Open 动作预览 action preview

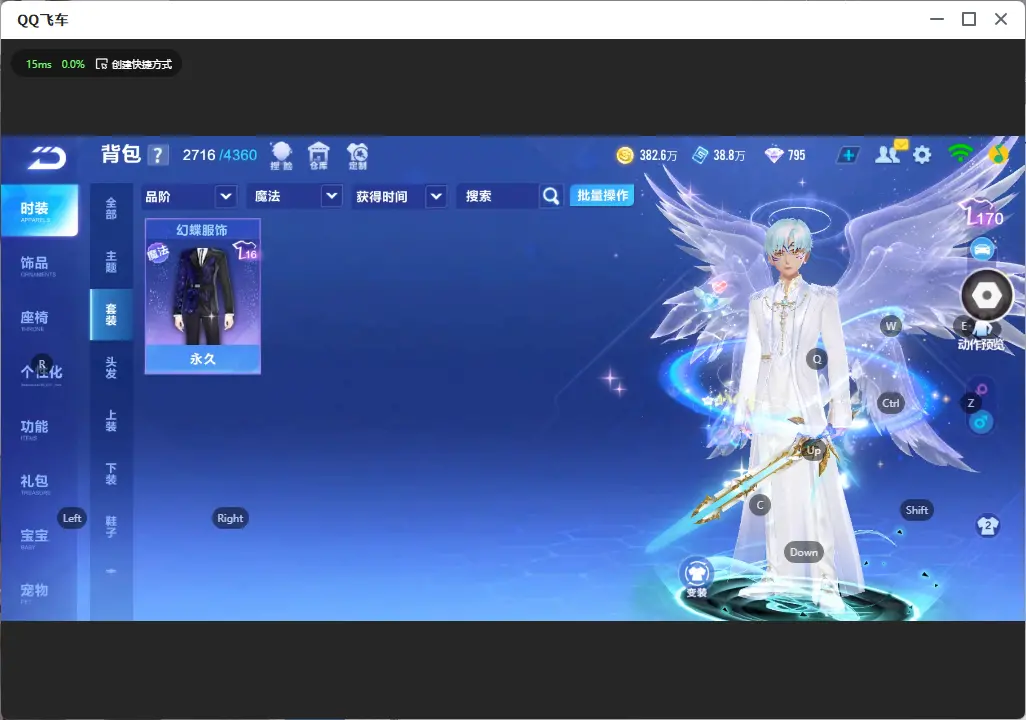981,344
